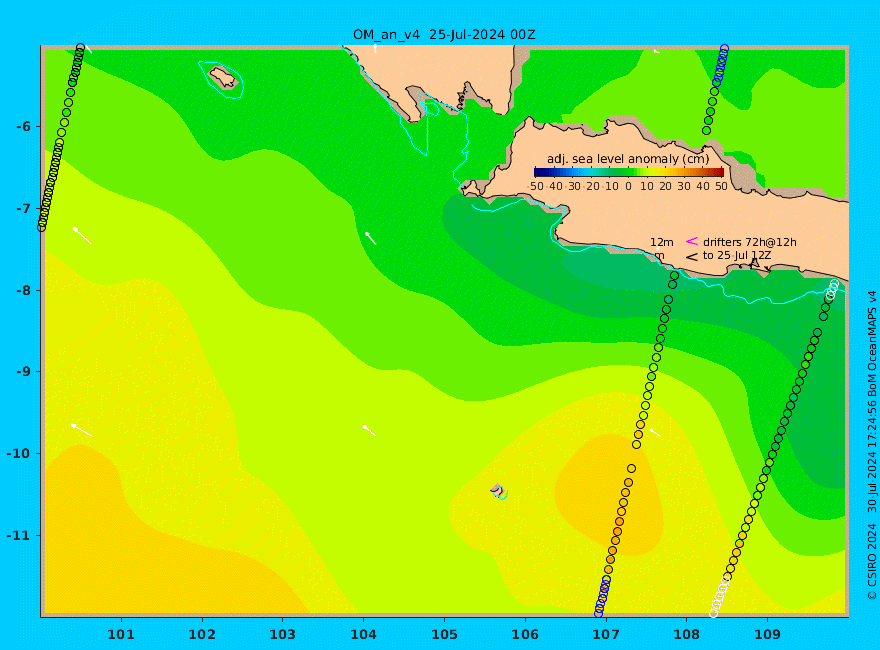
Task: Select the "adj. sea level anomaly (cm)" label
Action: pyautogui.click(x=628, y=159)
